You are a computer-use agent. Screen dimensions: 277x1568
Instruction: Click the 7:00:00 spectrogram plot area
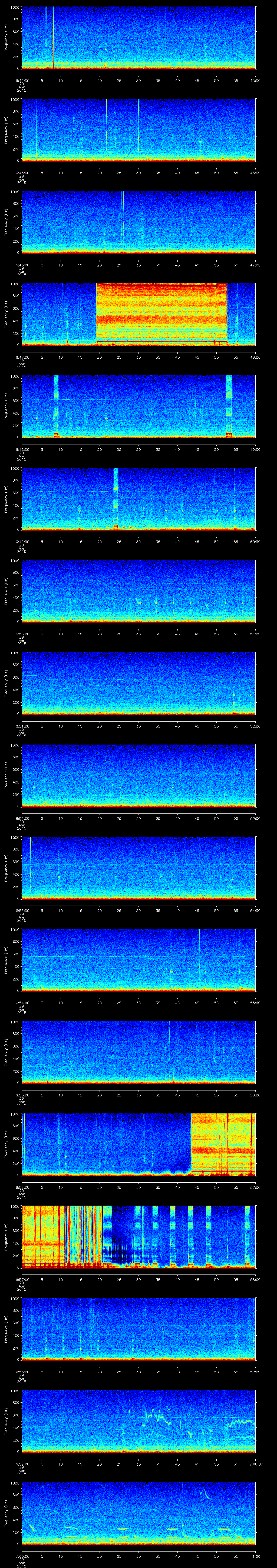pyautogui.click(x=139, y=1513)
